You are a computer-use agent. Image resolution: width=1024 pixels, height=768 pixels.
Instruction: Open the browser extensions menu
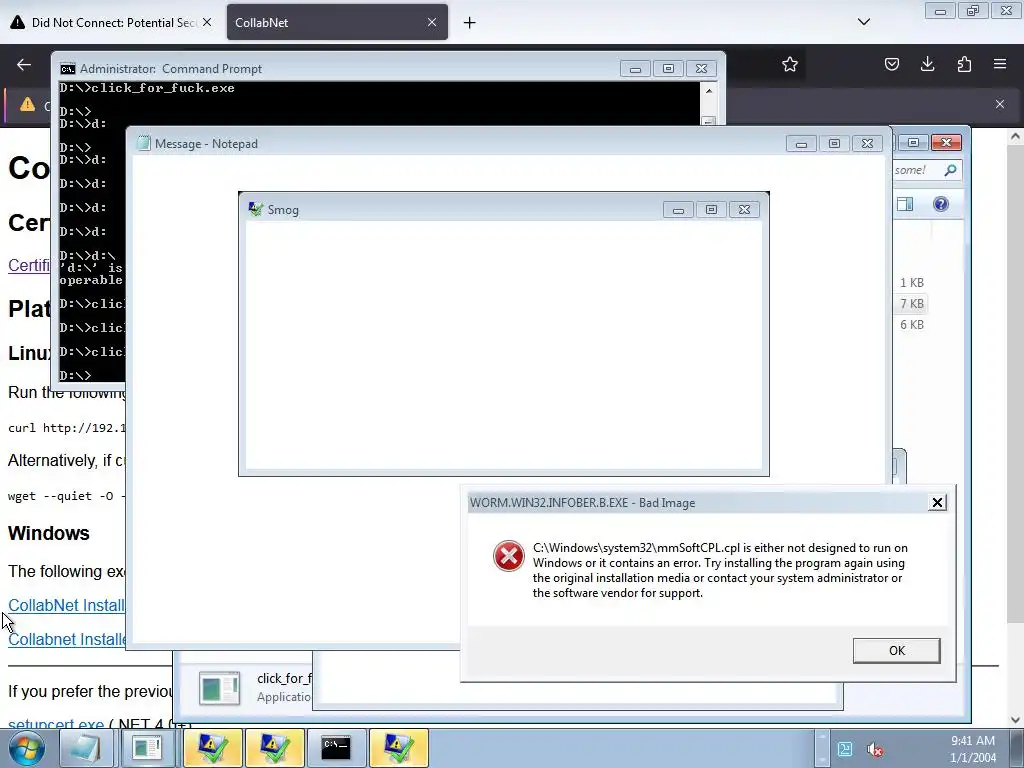point(964,64)
